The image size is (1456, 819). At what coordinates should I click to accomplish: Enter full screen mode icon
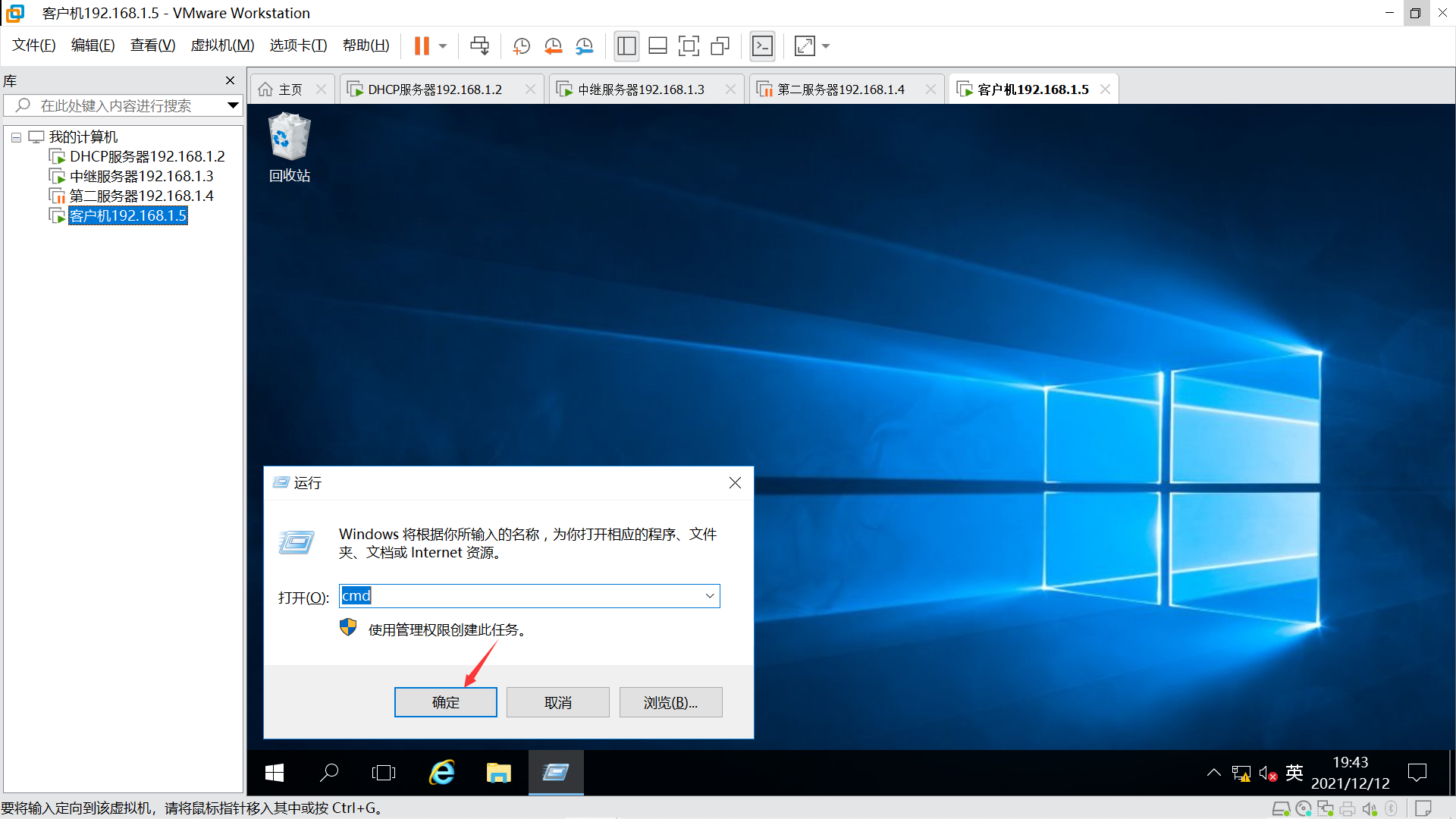689,46
